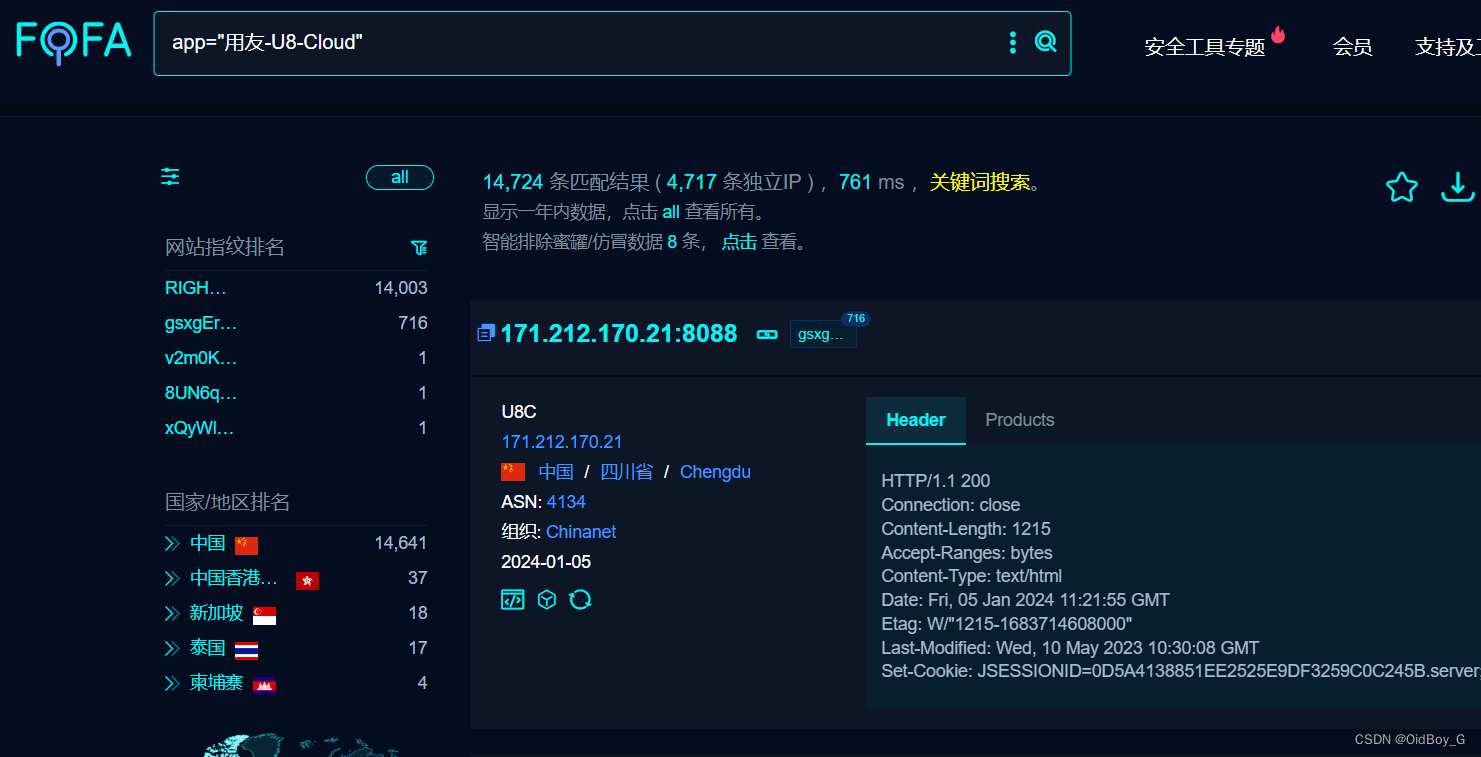Click the IP link 171.212.170.21

pyautogui.click(x=562, y=442)
